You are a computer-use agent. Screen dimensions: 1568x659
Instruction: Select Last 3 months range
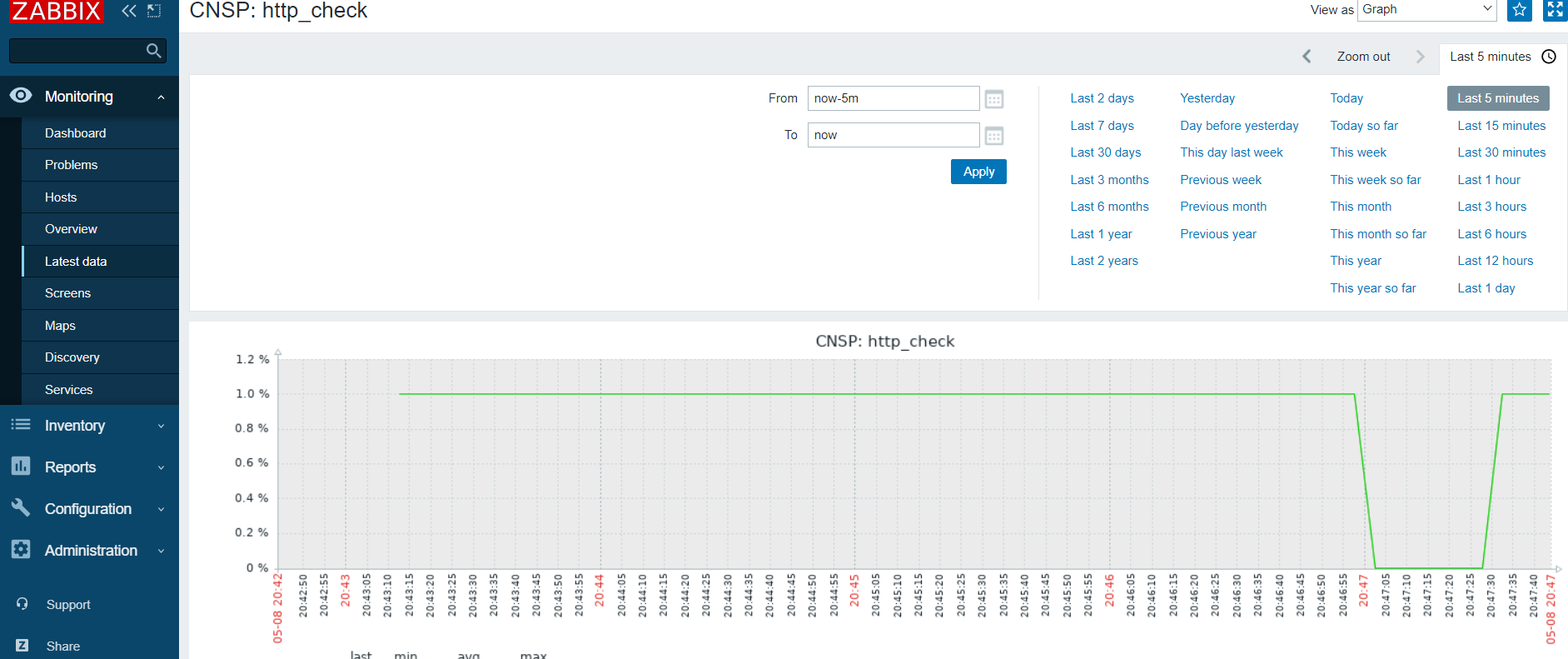[x=1109, y=180]
